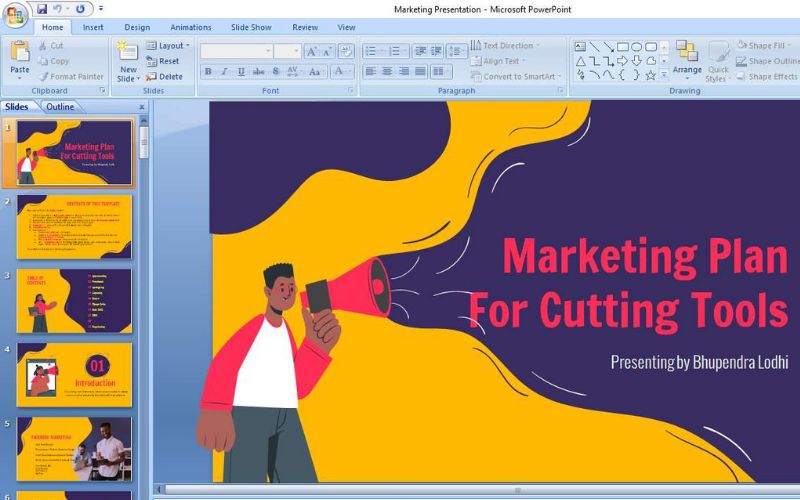Open the font size combo box
The image size is (800, 500).
pos(287,51)
